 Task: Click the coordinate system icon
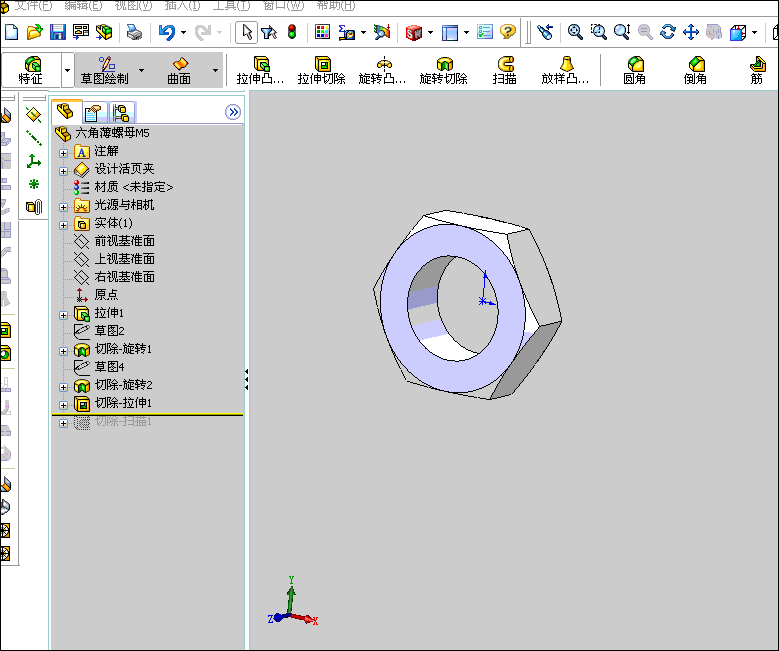(33, 161)
